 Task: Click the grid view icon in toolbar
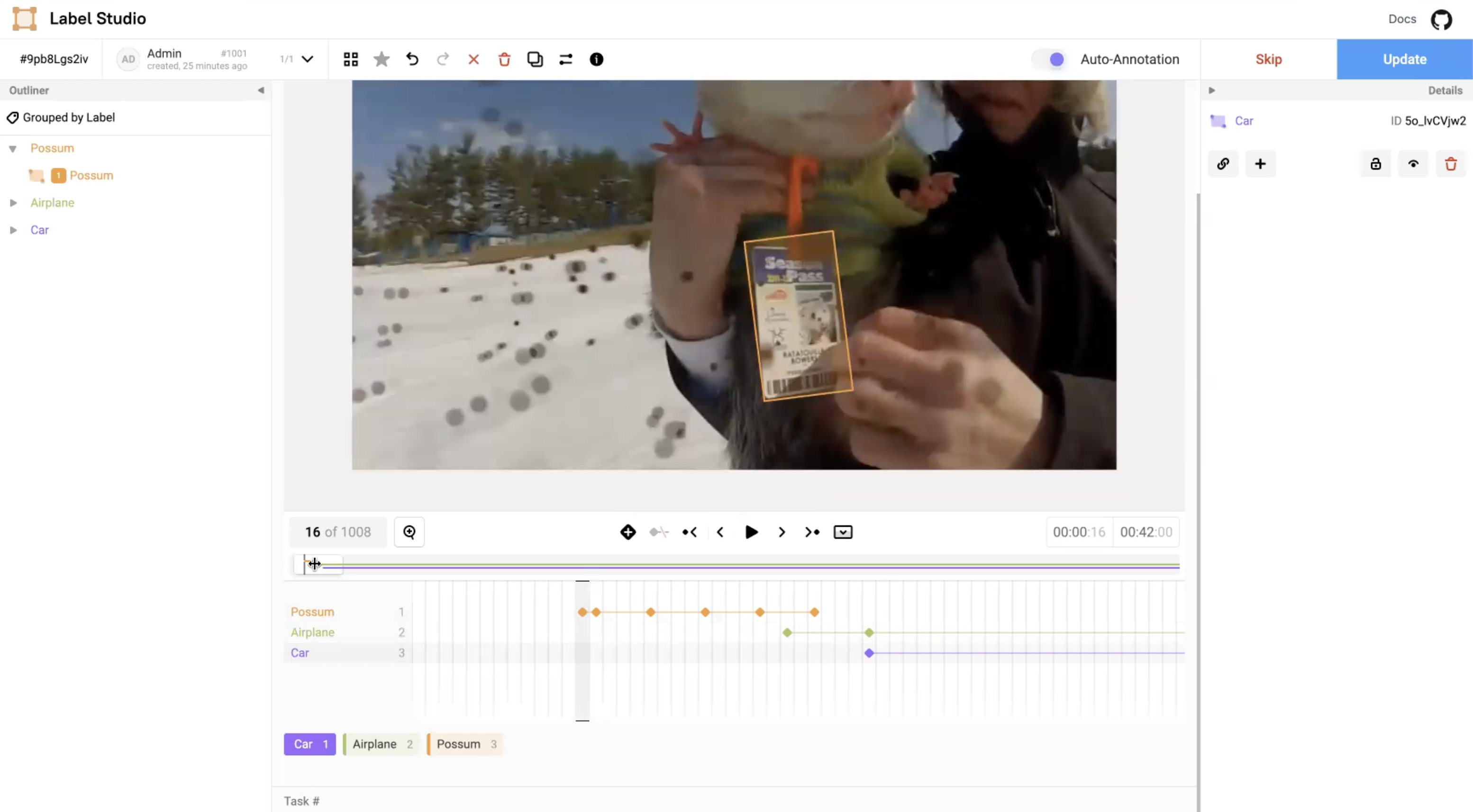(351, 59)
